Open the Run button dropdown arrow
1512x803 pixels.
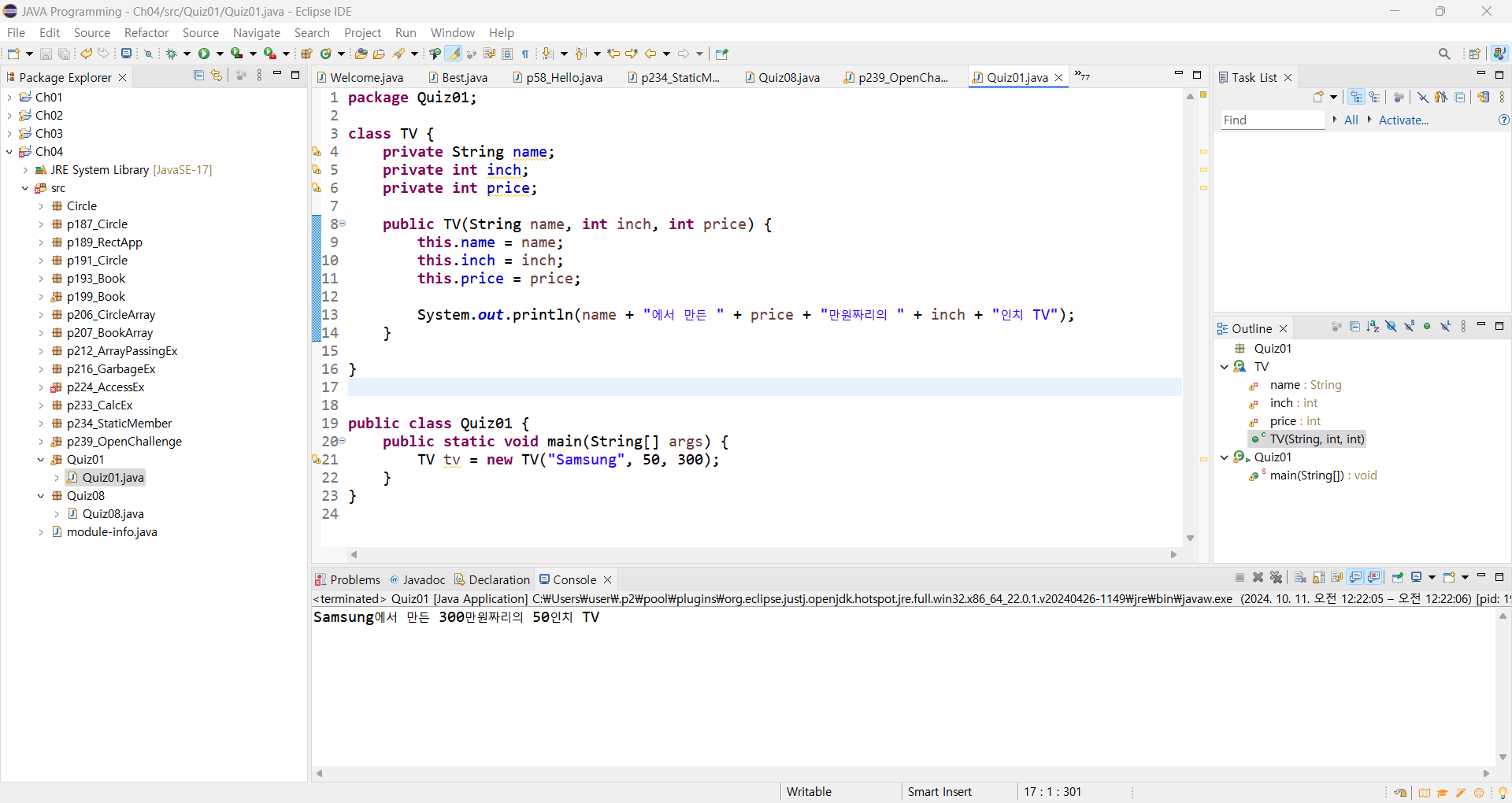[220, 54]
